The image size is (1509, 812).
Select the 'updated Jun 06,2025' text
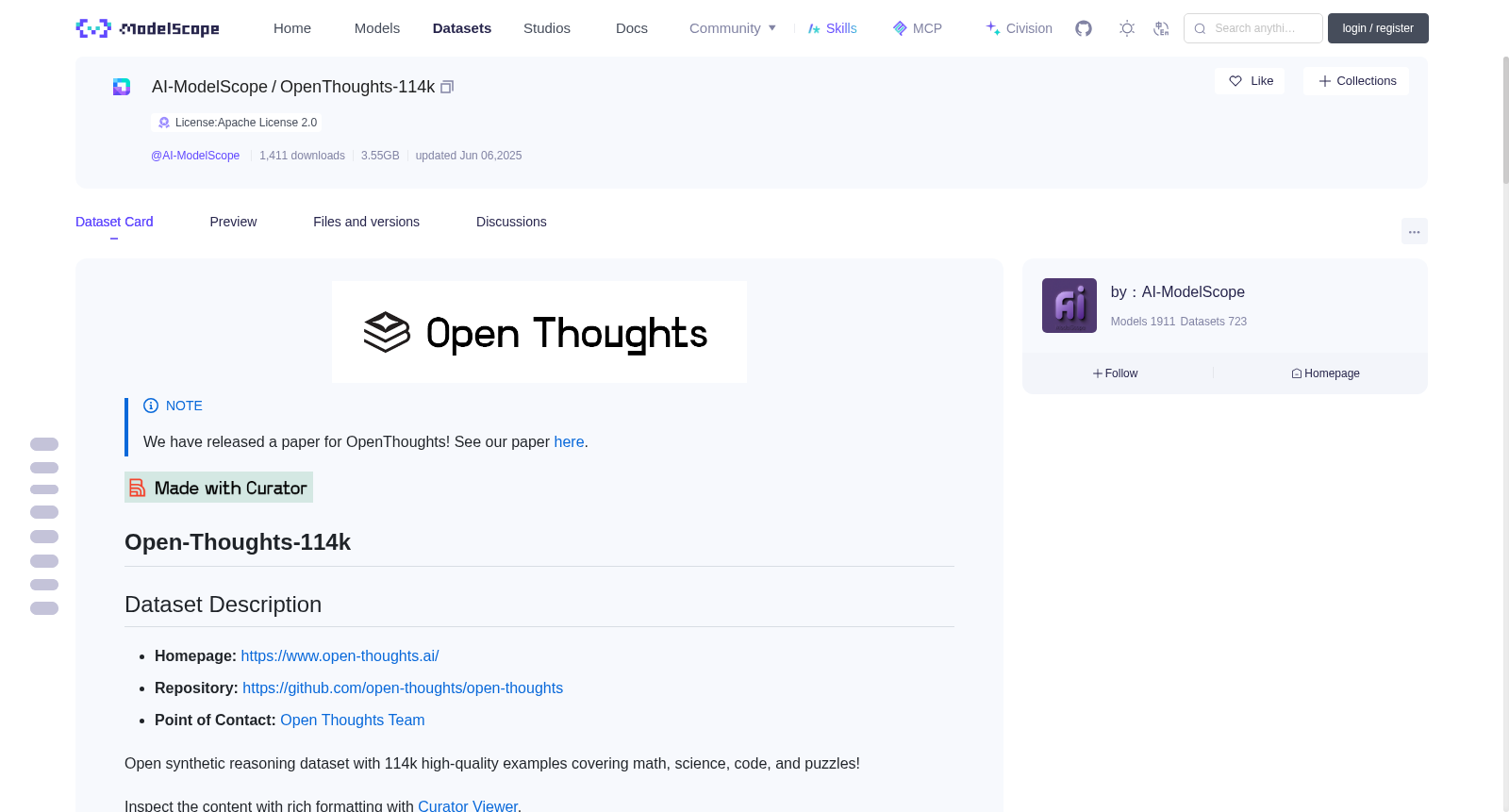tap(469, 156)
